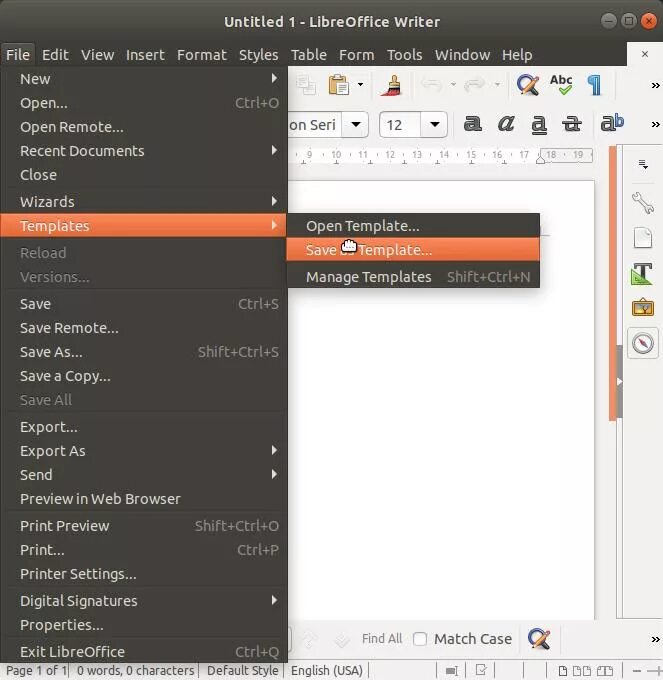
Task: Click the Find & Replace icon in find bar
Action: [x=539, y=639]
